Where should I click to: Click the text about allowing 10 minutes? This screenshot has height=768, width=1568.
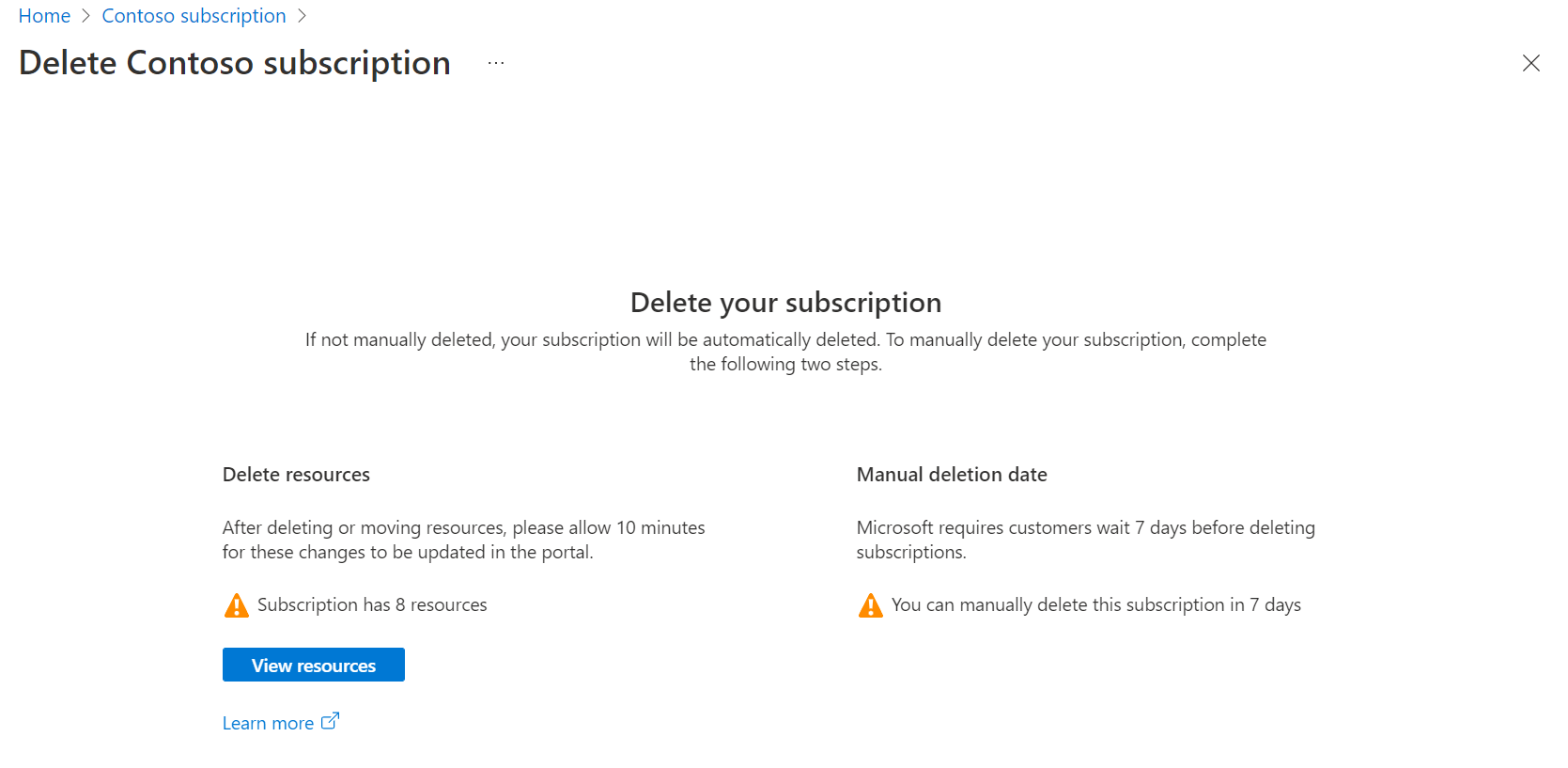tap(463, 540)
